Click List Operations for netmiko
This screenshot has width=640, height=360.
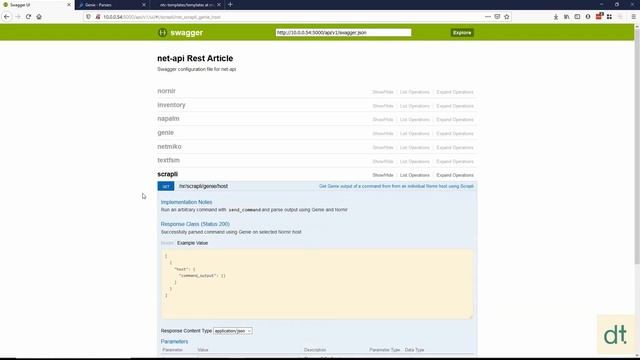point(415,148)
